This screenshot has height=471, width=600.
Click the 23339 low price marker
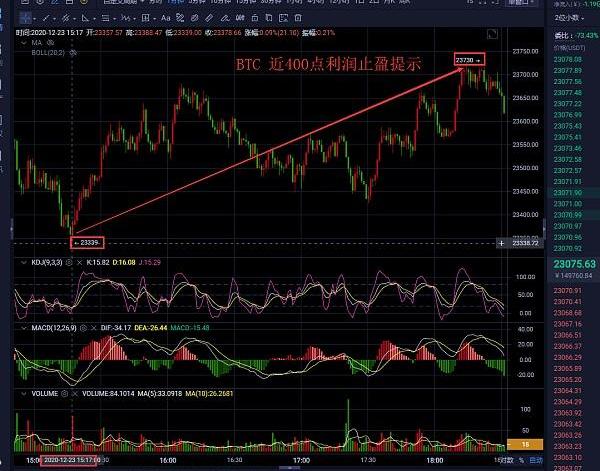tap(88, 243)
